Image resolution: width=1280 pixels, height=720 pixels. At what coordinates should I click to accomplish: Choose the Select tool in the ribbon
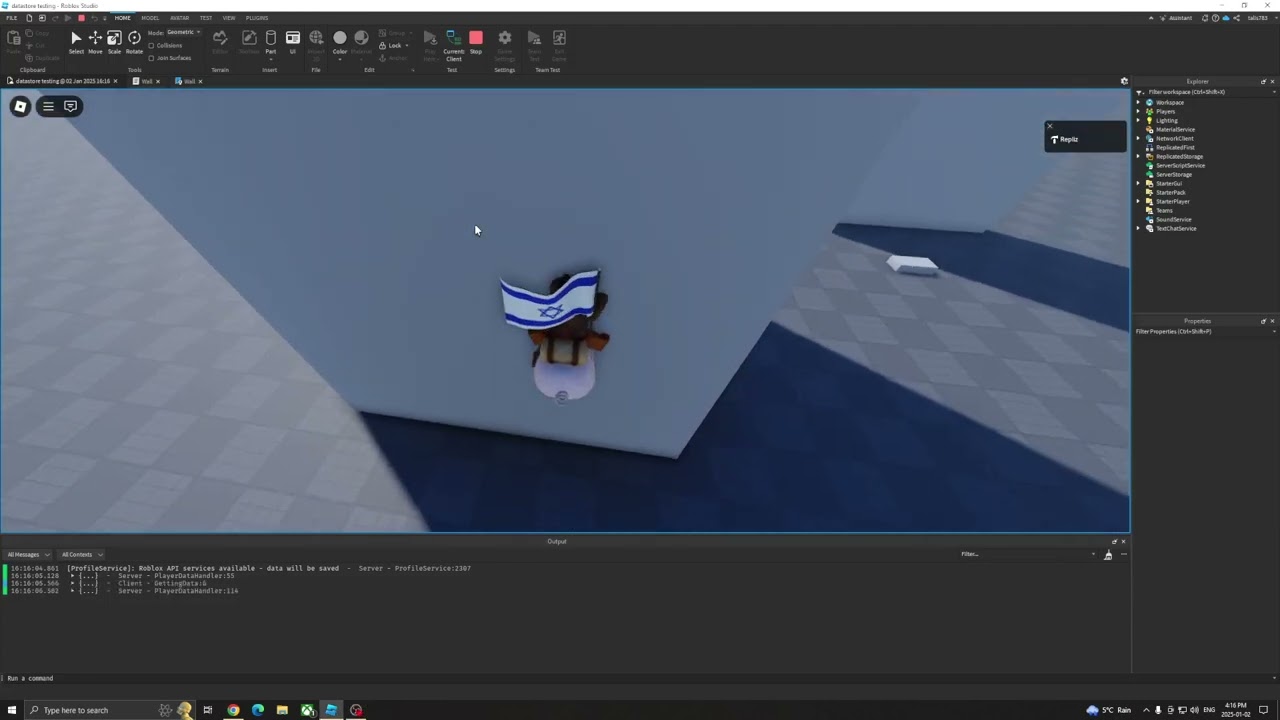coord(76,42)
